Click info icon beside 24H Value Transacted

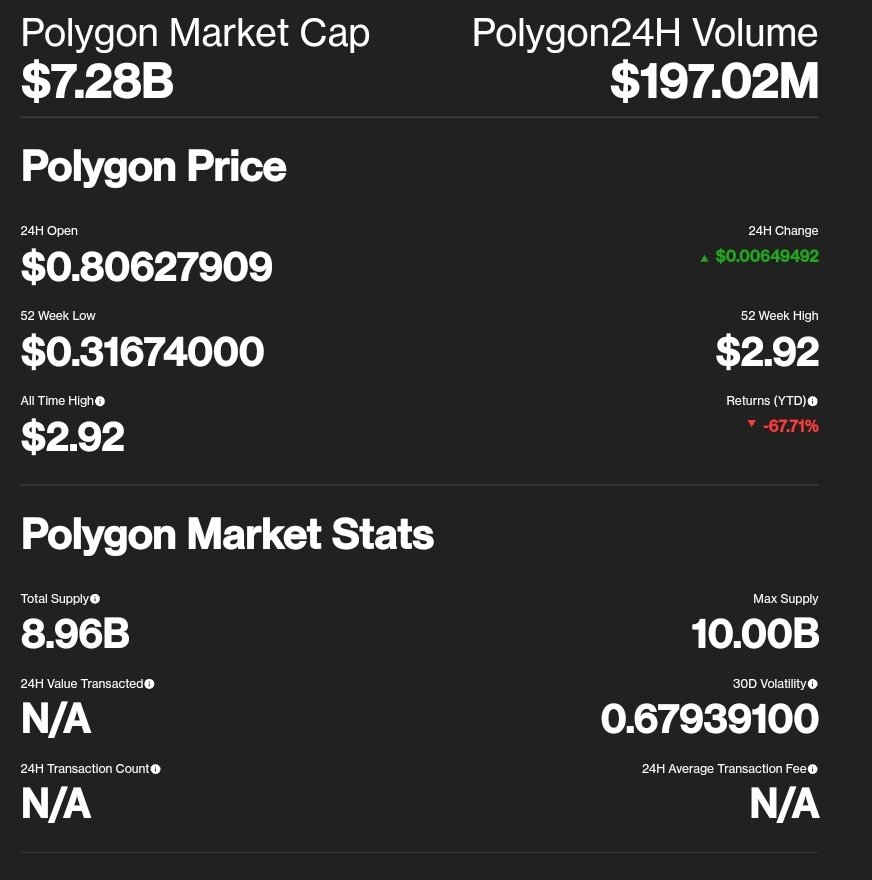(x=149, y=684)
